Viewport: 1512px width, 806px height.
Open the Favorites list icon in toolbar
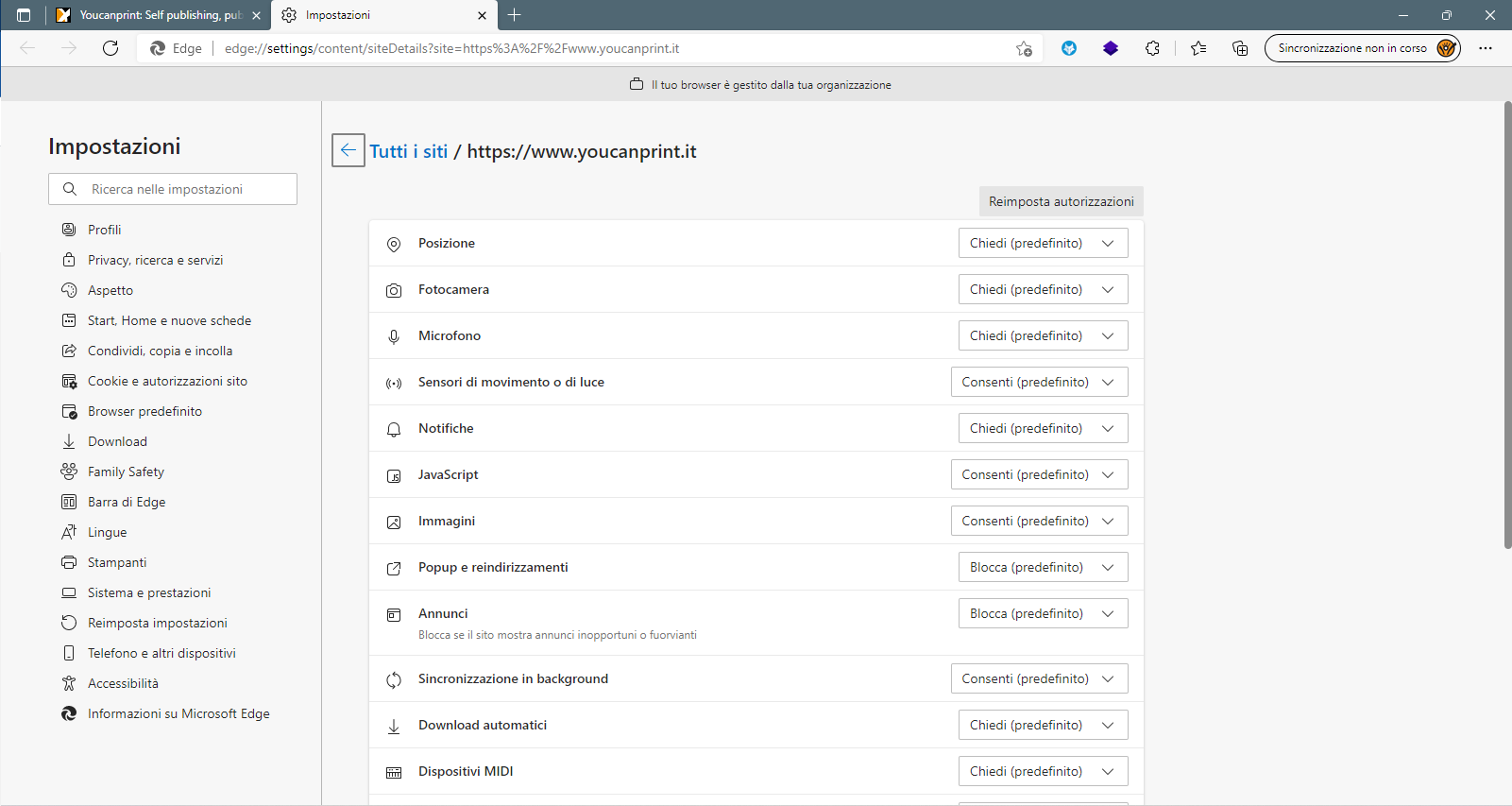1198,48
